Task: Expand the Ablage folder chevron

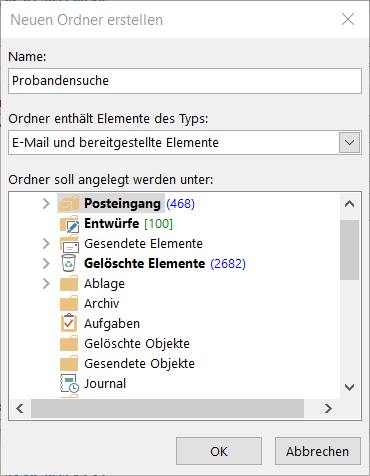Action: click(x=46, y=284)
